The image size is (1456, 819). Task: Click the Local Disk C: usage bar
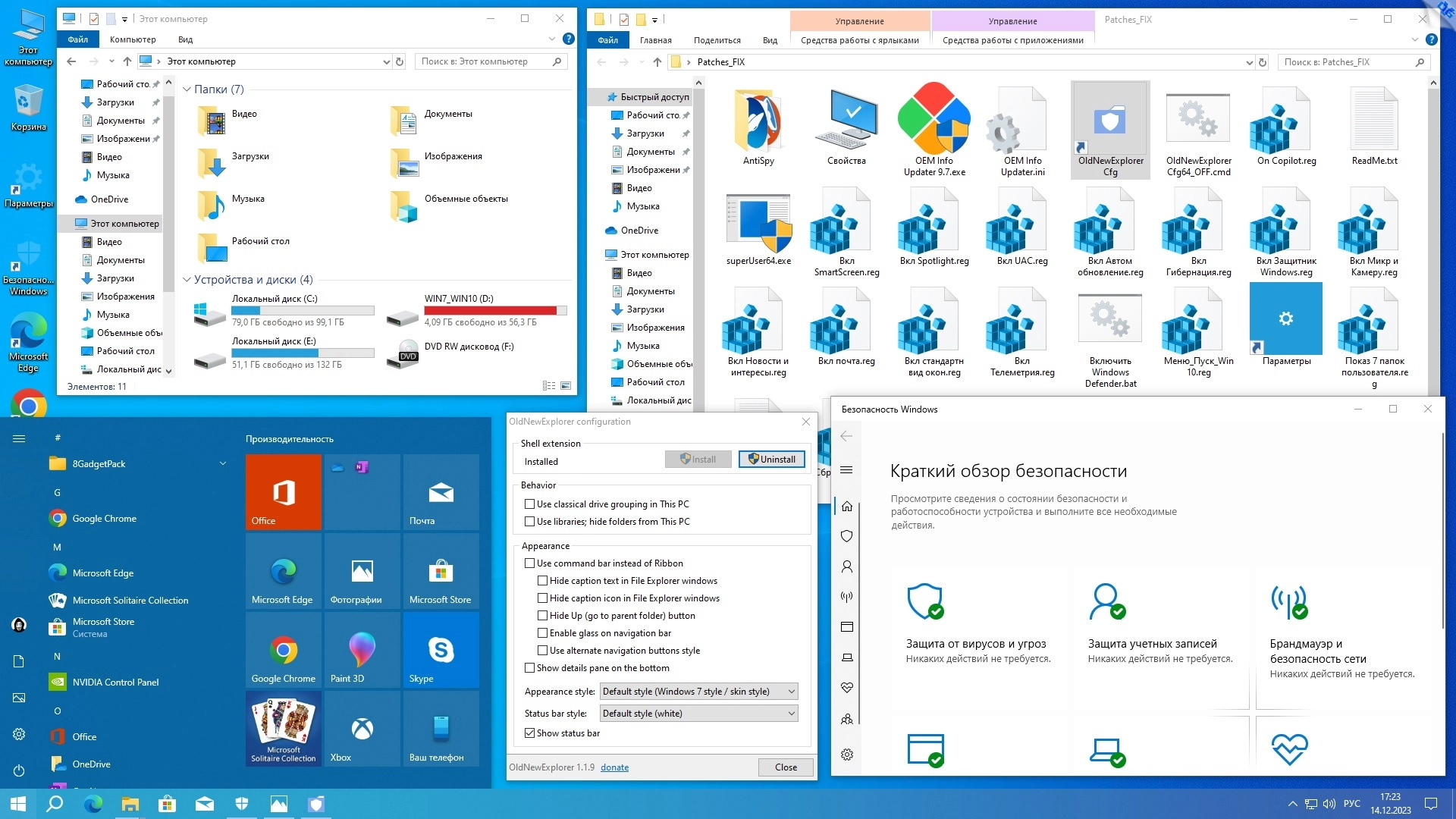[x=303, y=310]
